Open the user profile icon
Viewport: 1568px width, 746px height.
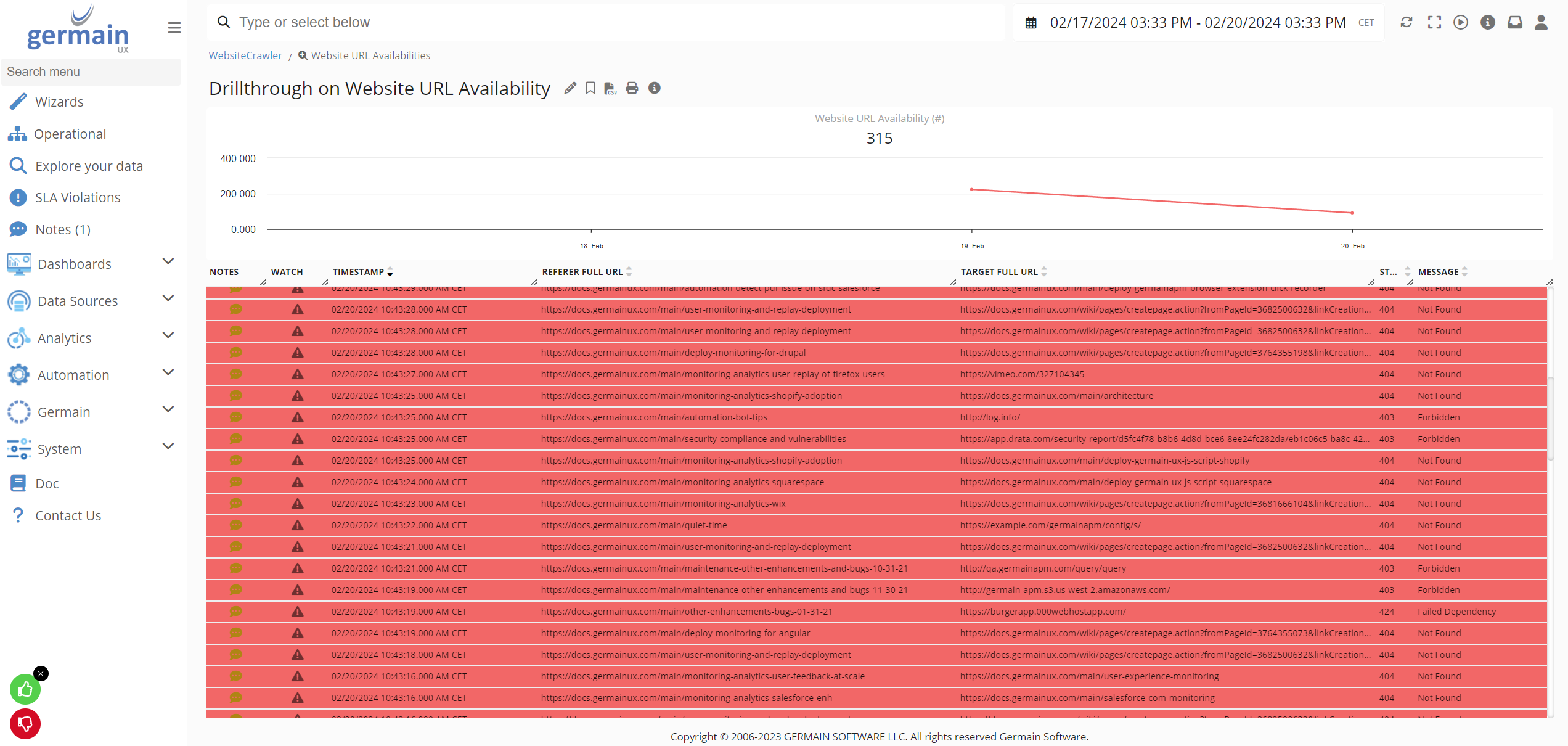(x=1541, y=23)
